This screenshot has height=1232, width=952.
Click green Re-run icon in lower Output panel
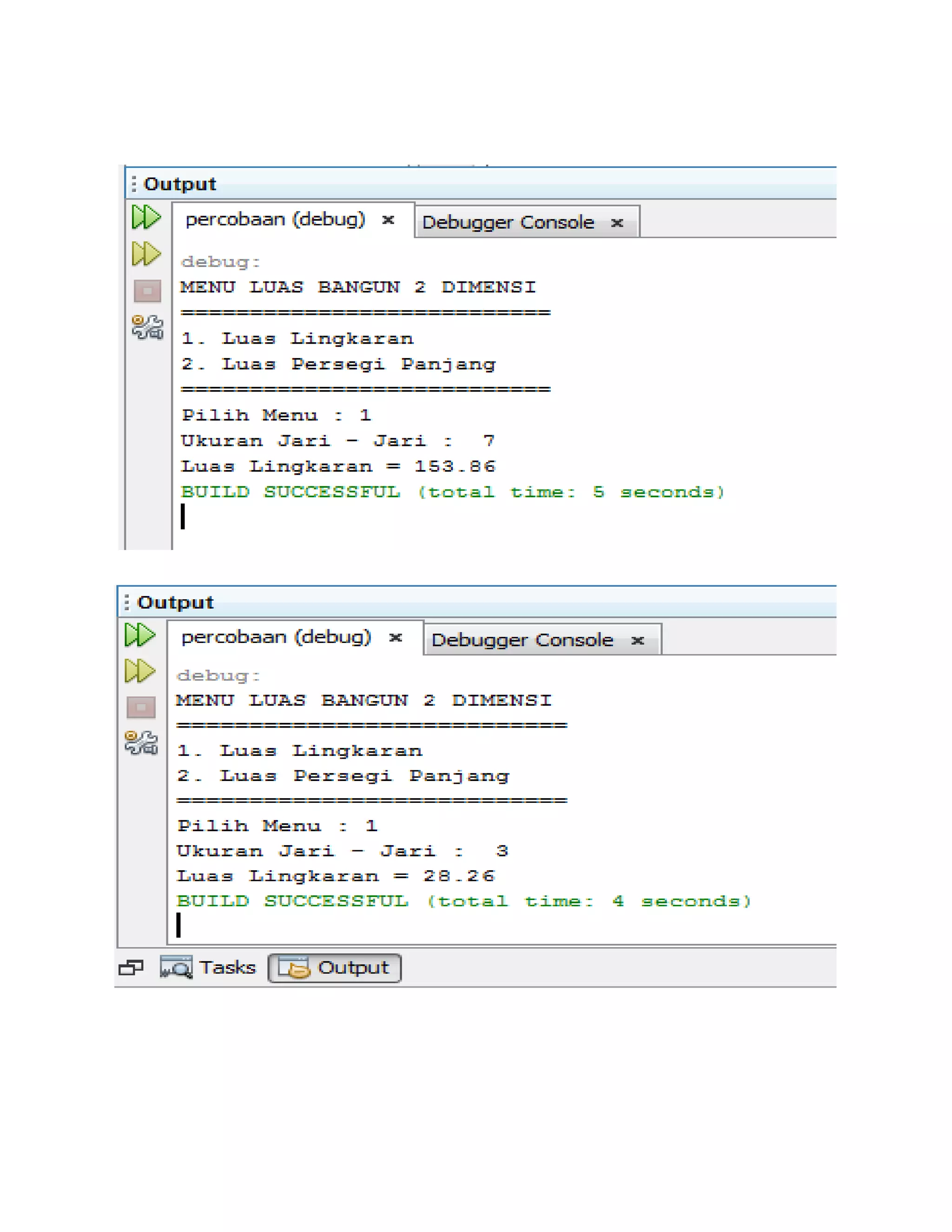click(x=140, y=635)
